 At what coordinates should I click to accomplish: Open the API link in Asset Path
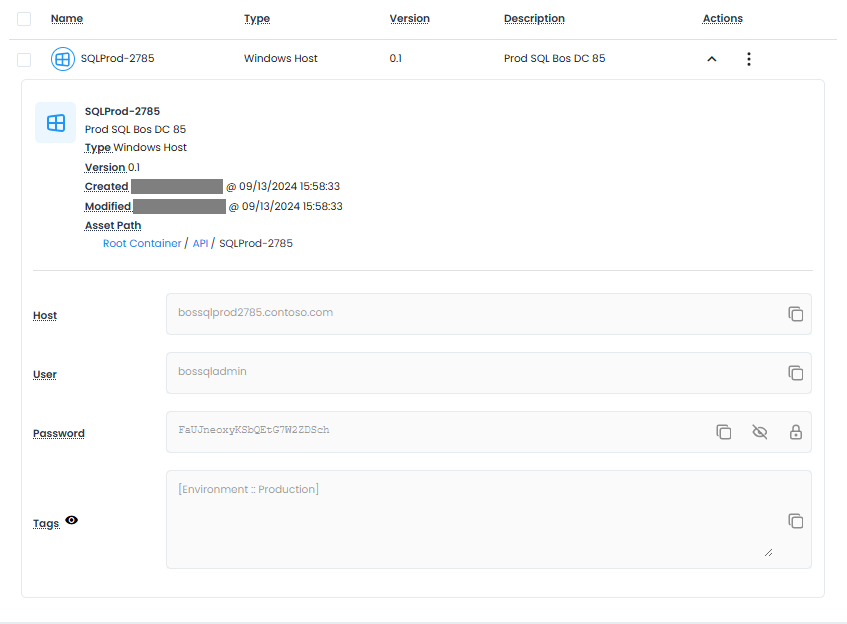click(x=200, y=243)
